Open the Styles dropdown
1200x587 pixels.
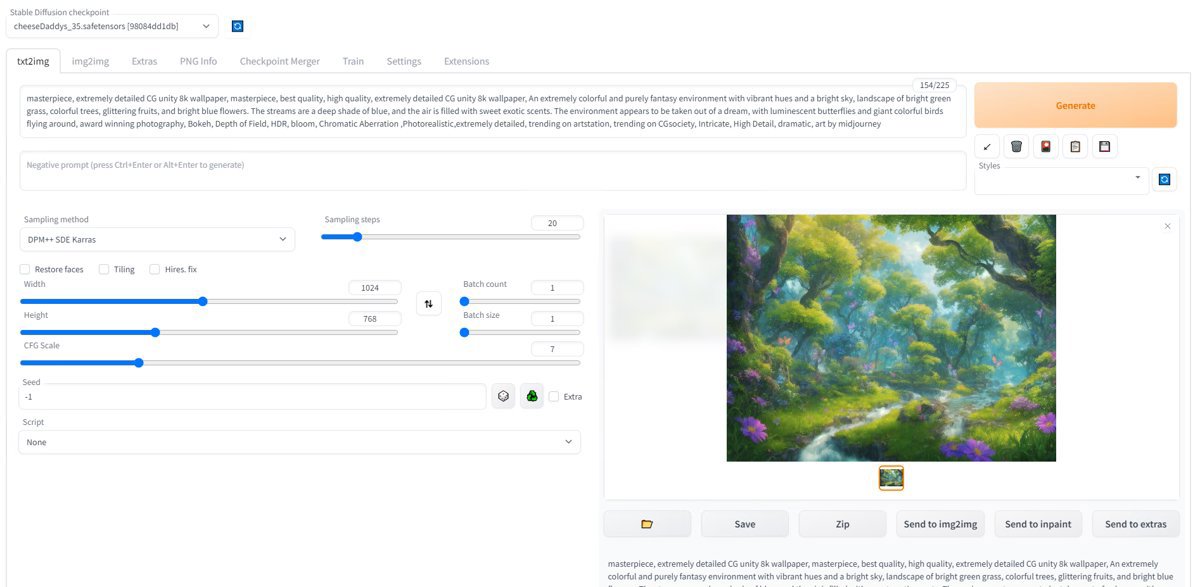[1062, 181]
